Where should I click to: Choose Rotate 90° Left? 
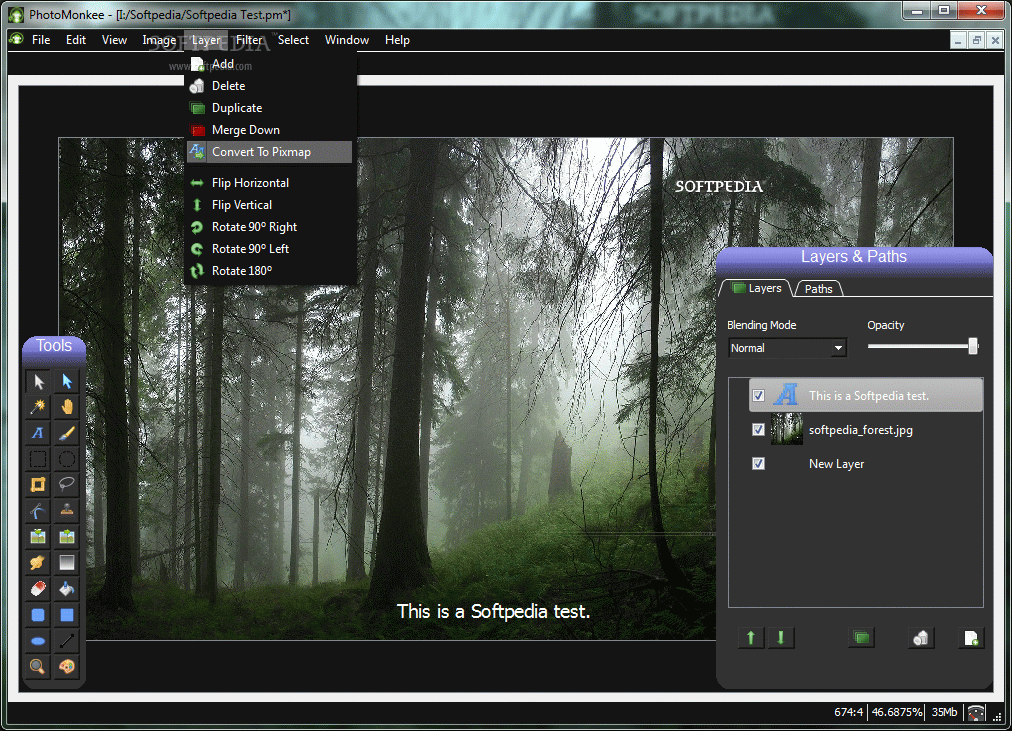270,248
